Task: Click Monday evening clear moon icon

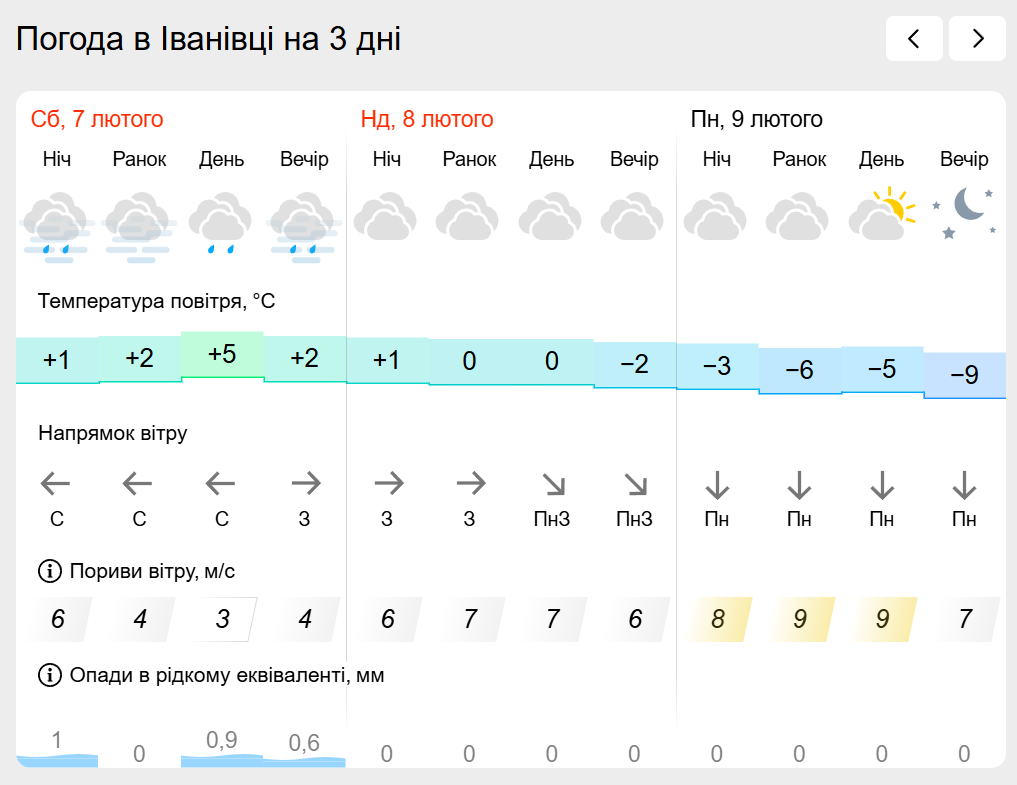Action: point(964,213)
